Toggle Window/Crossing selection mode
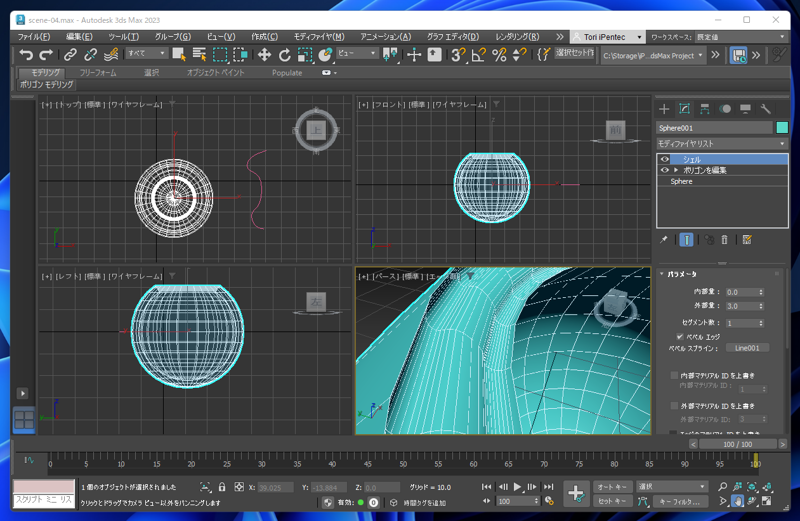Screen dimensions: 800x521 [x=240, y=54]
